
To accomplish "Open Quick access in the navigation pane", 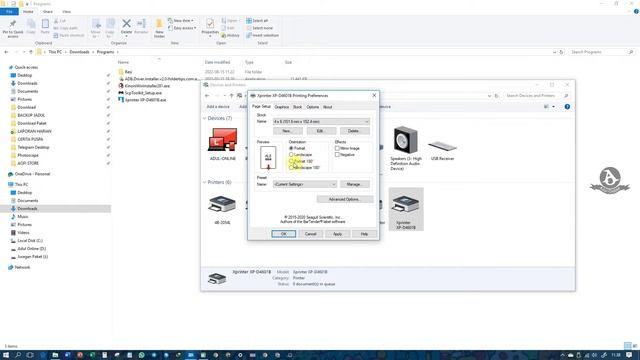I will tap(26, 67).
